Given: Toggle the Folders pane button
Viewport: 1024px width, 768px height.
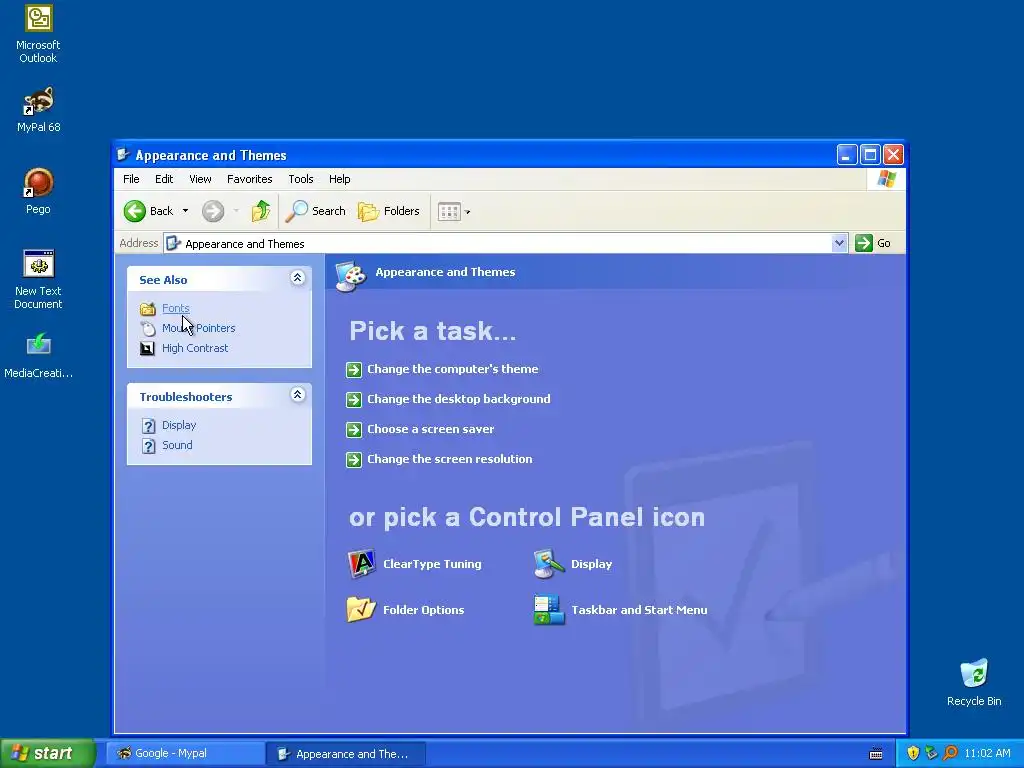Looking at the screenshot, I should (389, 211).
